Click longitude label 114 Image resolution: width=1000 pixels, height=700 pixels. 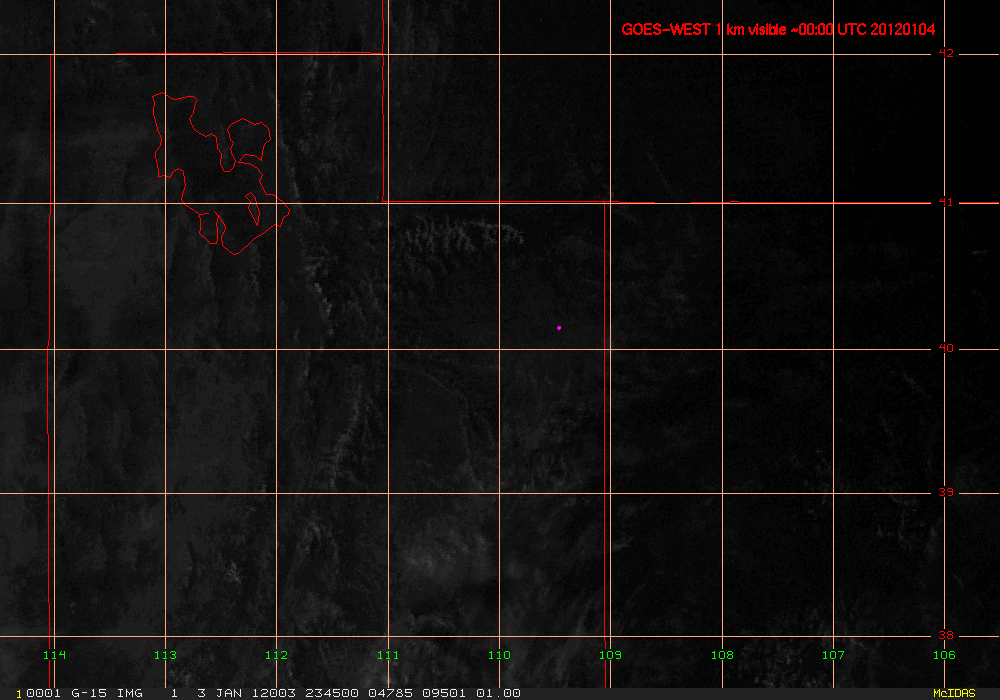[x=54, y=655]
